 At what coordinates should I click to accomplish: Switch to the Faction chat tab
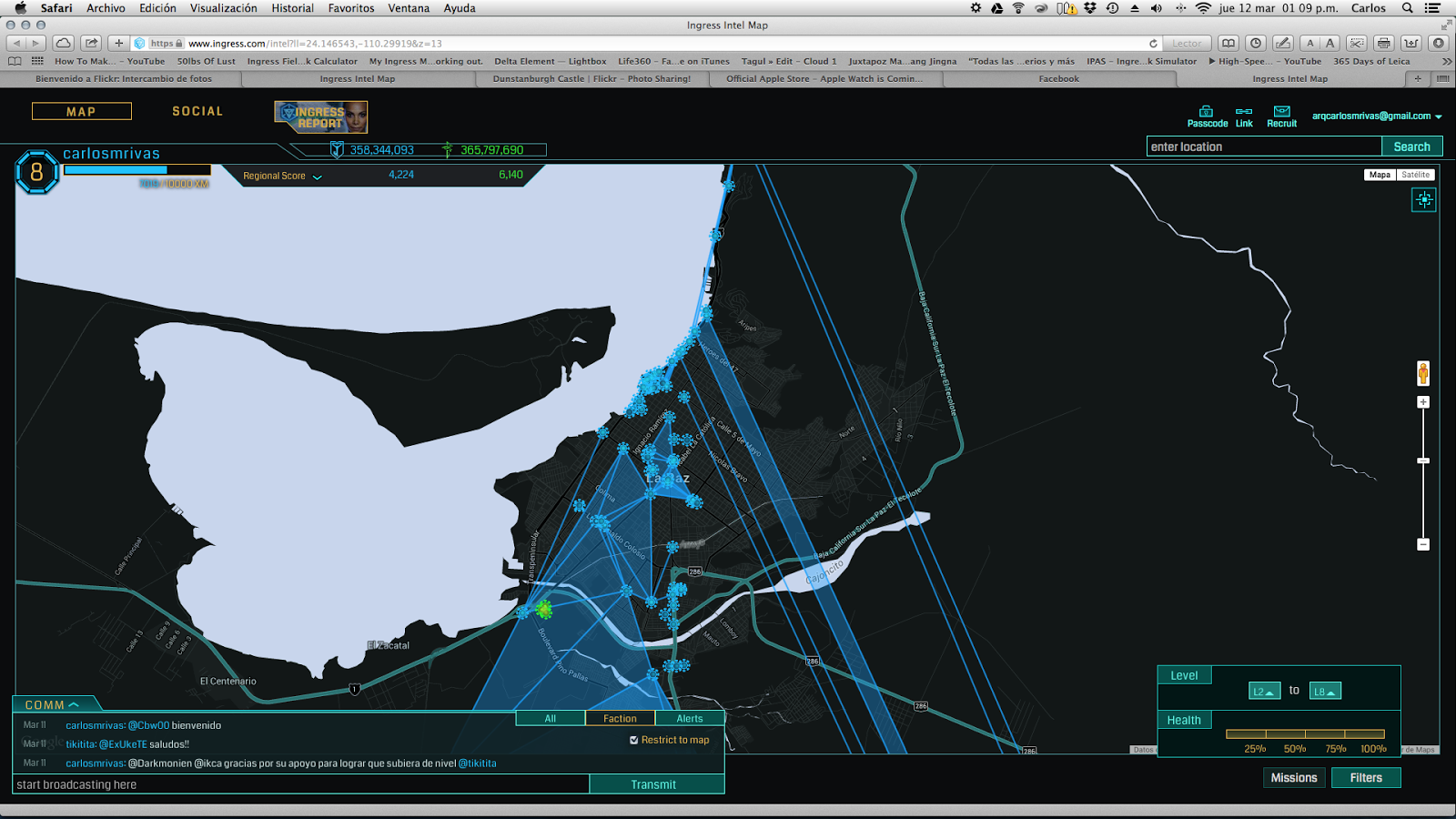tap(620, 718)
